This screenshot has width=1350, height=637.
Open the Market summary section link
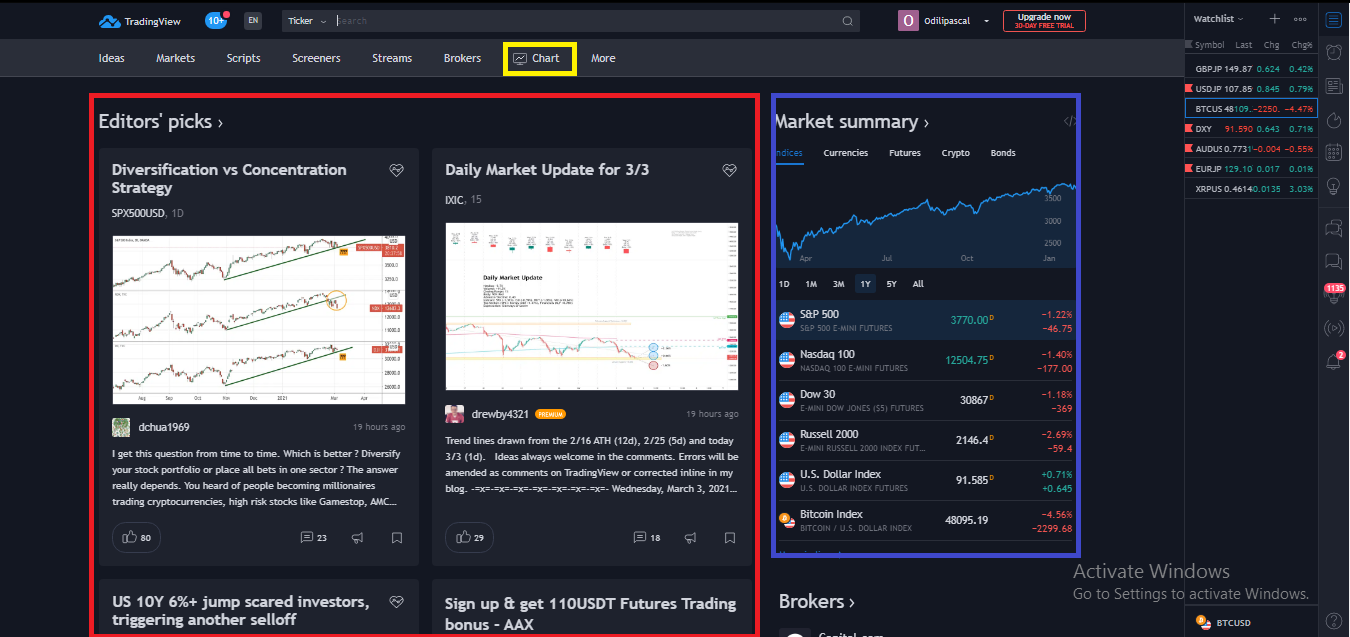click(x=852, y=121)
